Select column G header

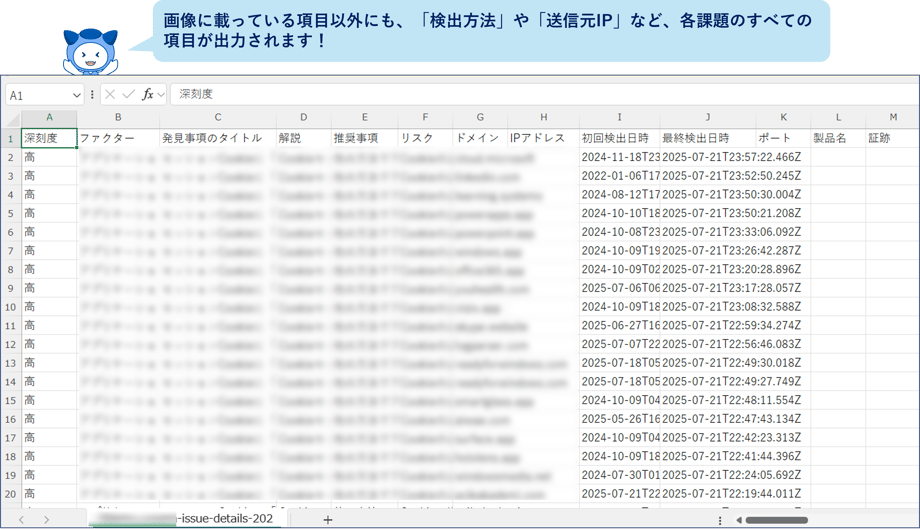click(480, 117)
